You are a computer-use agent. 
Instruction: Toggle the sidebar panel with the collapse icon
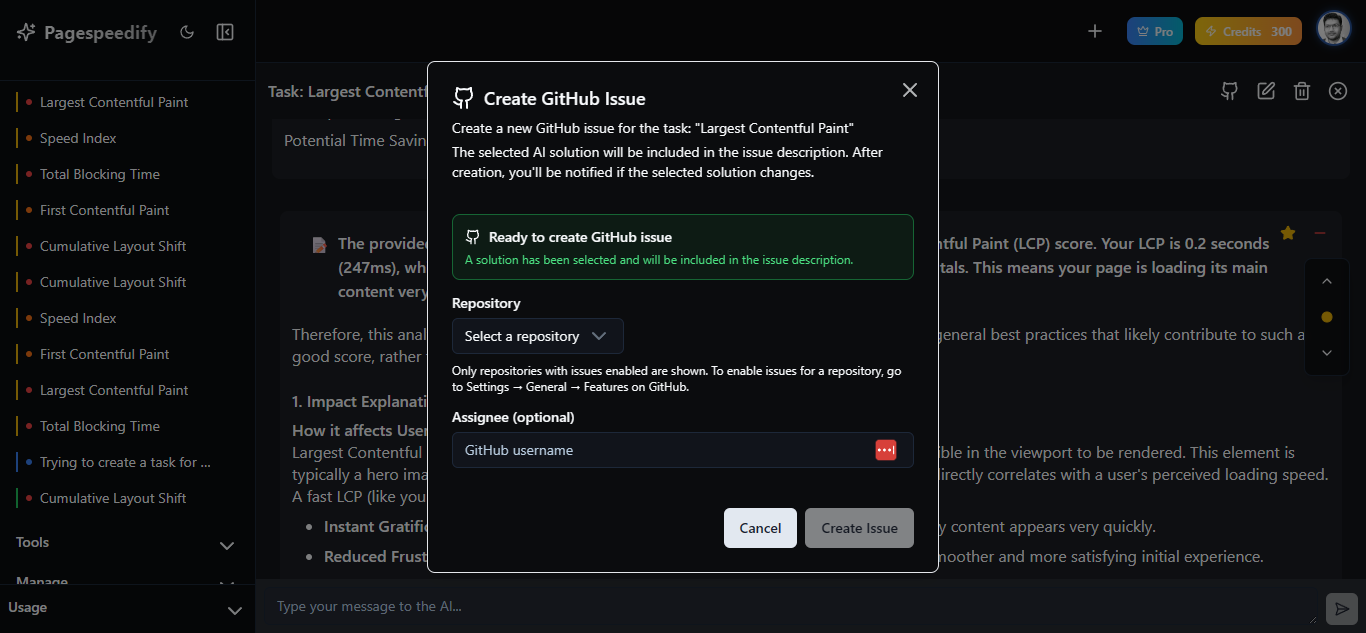[225, 32]
